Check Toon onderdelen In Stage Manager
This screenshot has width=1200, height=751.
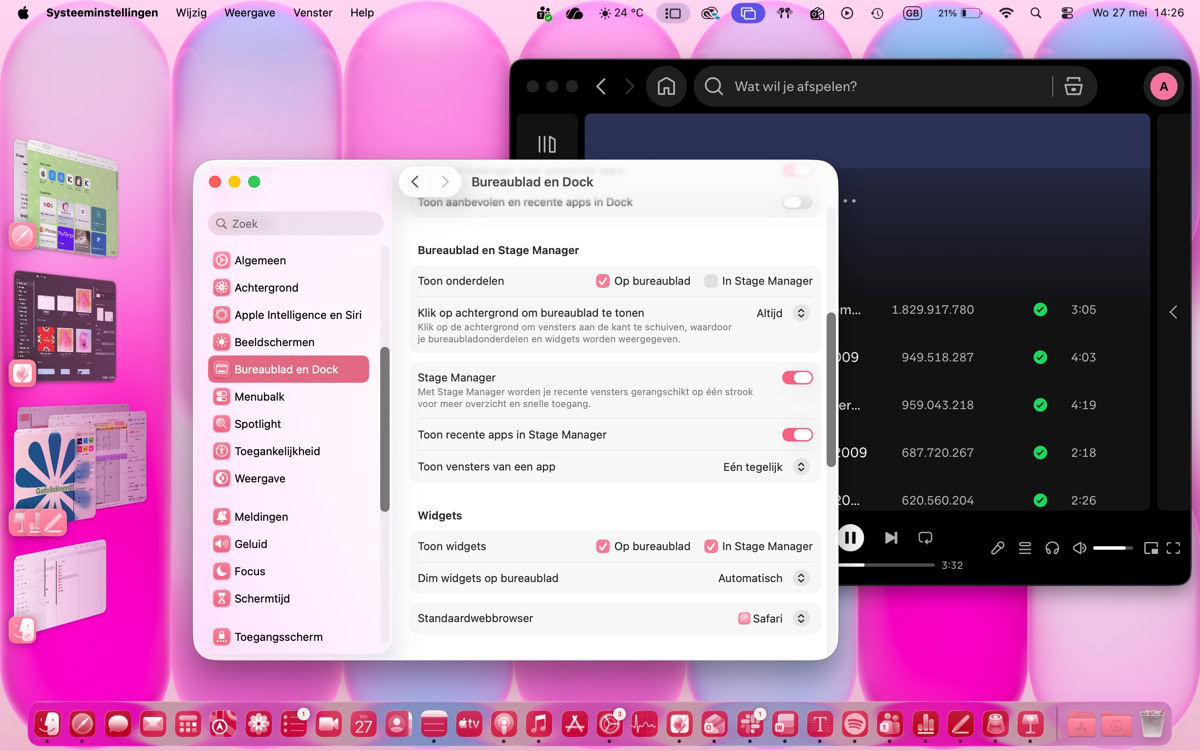coord(711,281)
